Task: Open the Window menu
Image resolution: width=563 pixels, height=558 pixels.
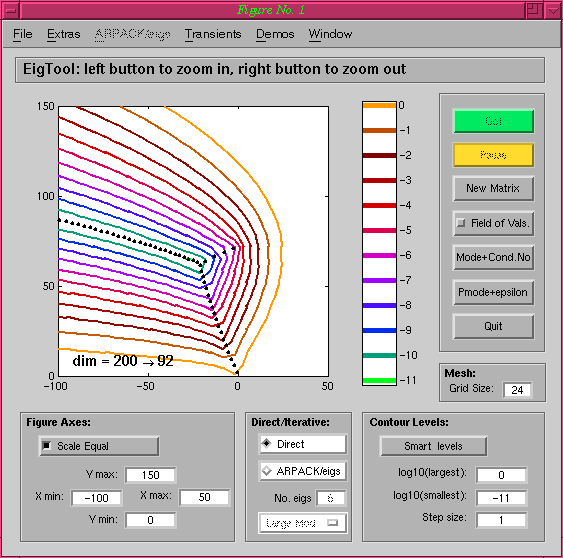Action: [330, 34]
